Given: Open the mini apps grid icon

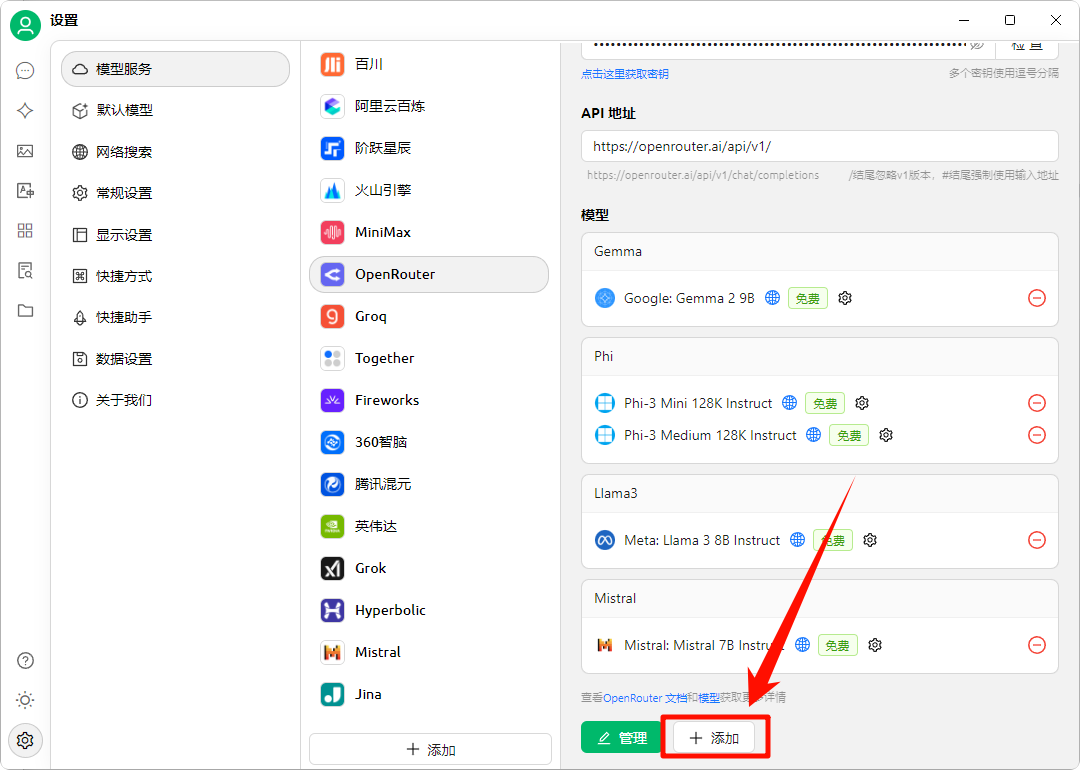Looking at the screenshot, I should tap(25, 231).
